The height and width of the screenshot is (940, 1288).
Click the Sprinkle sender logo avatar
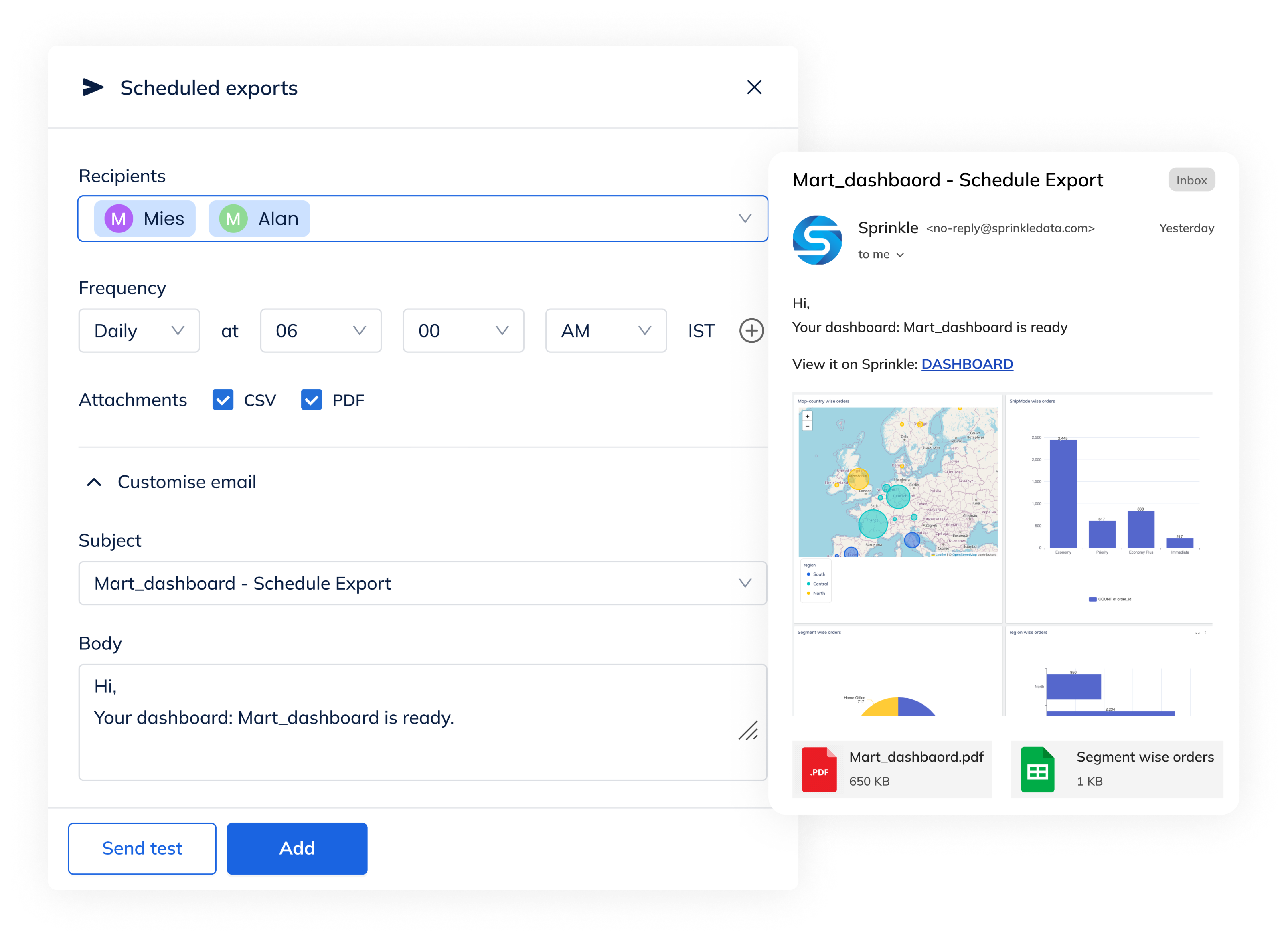tap(817, 240)
